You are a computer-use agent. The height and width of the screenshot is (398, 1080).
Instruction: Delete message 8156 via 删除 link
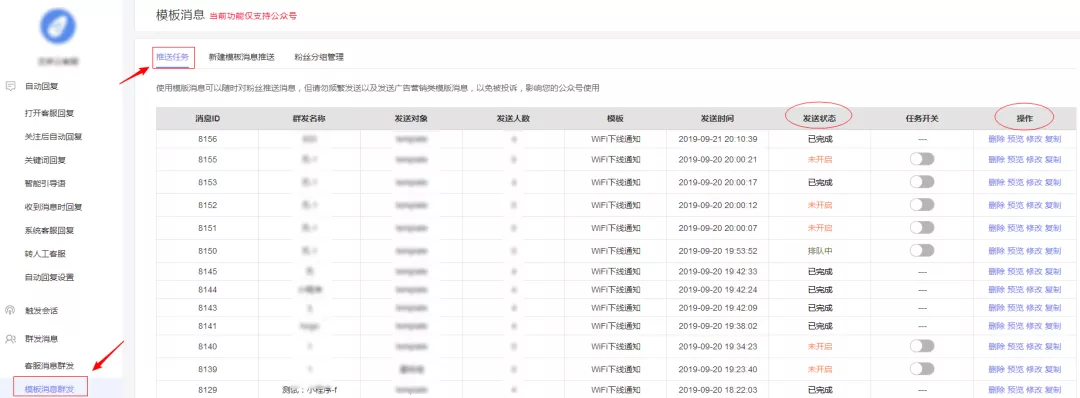click(996, 138)
